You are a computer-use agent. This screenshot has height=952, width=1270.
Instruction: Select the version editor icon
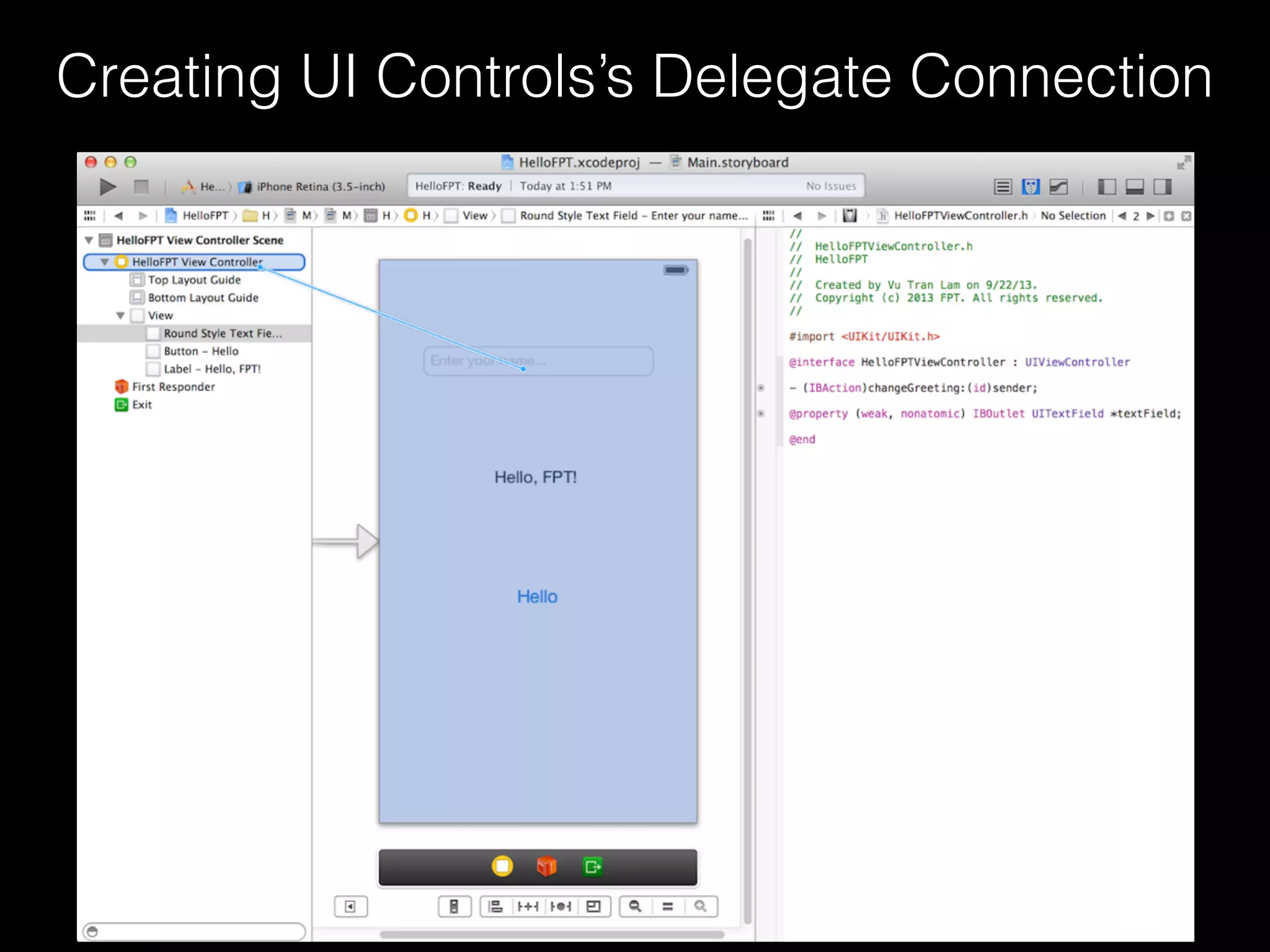click(1059, 187)
